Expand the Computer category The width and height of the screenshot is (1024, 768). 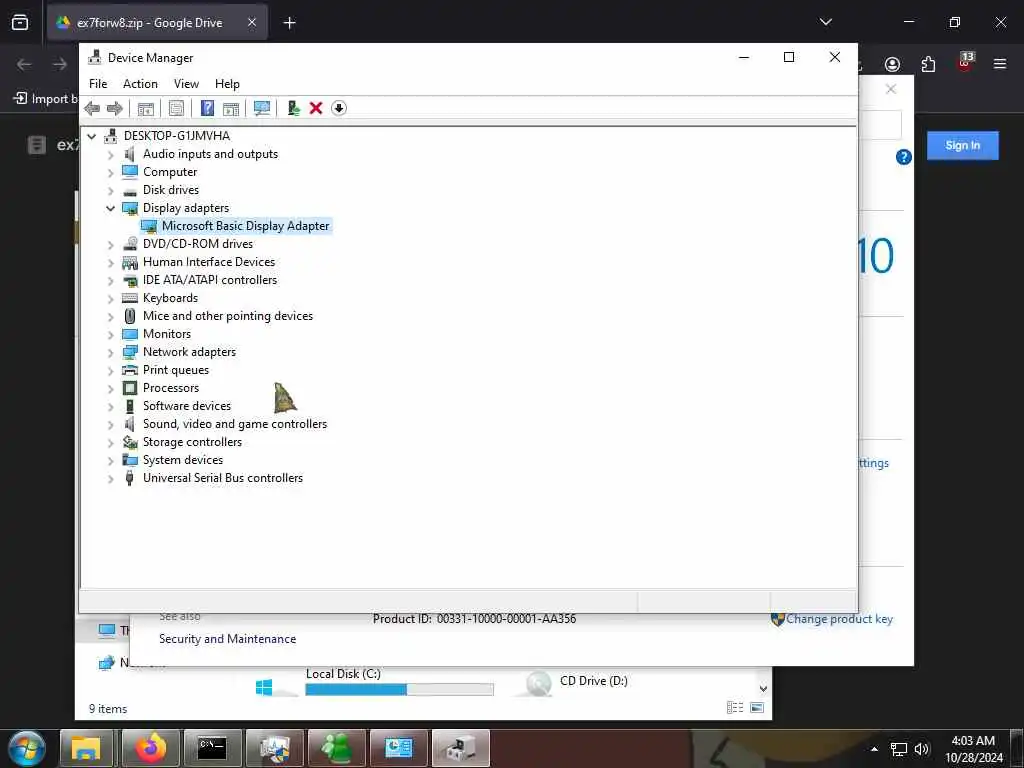[110, 173]
